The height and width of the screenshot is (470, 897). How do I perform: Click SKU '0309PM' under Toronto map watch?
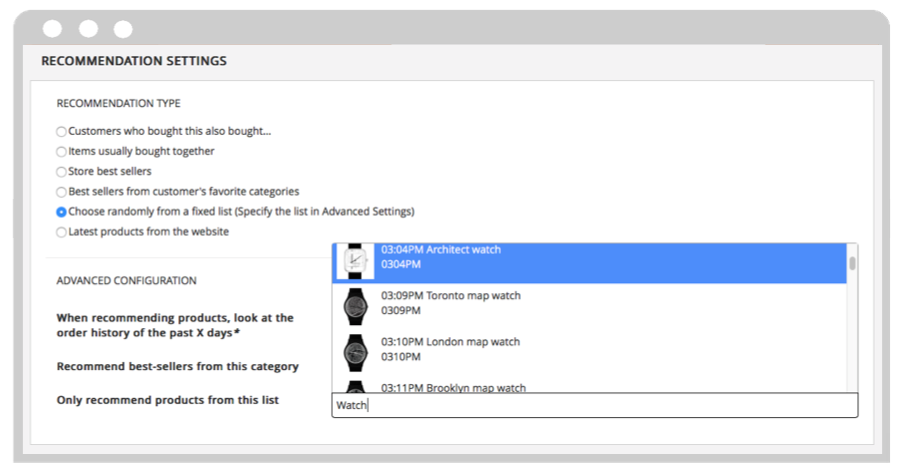pyautogui.click(x=401, y=310)
